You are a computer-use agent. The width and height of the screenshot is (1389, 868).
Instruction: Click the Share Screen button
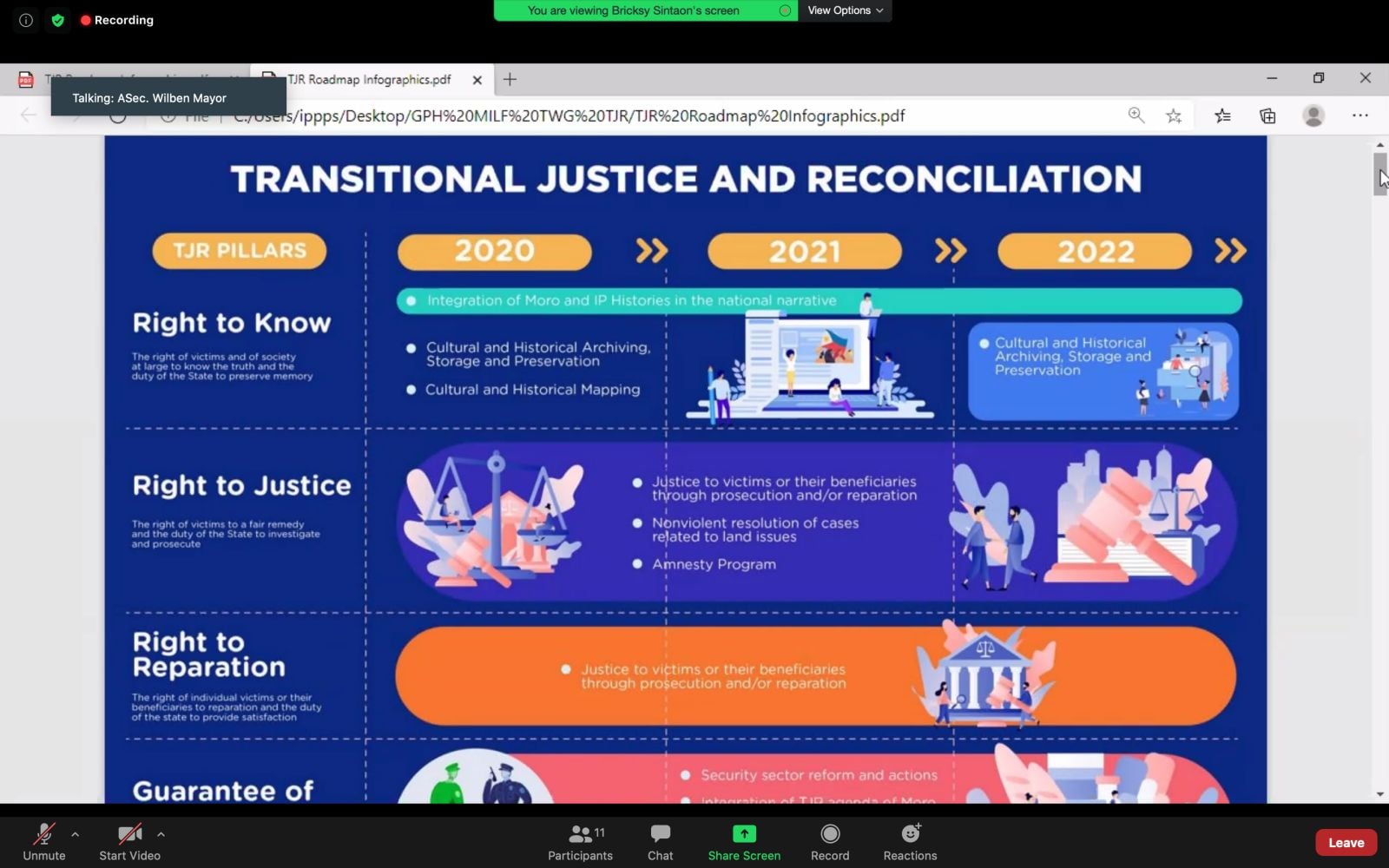[744, 842]
